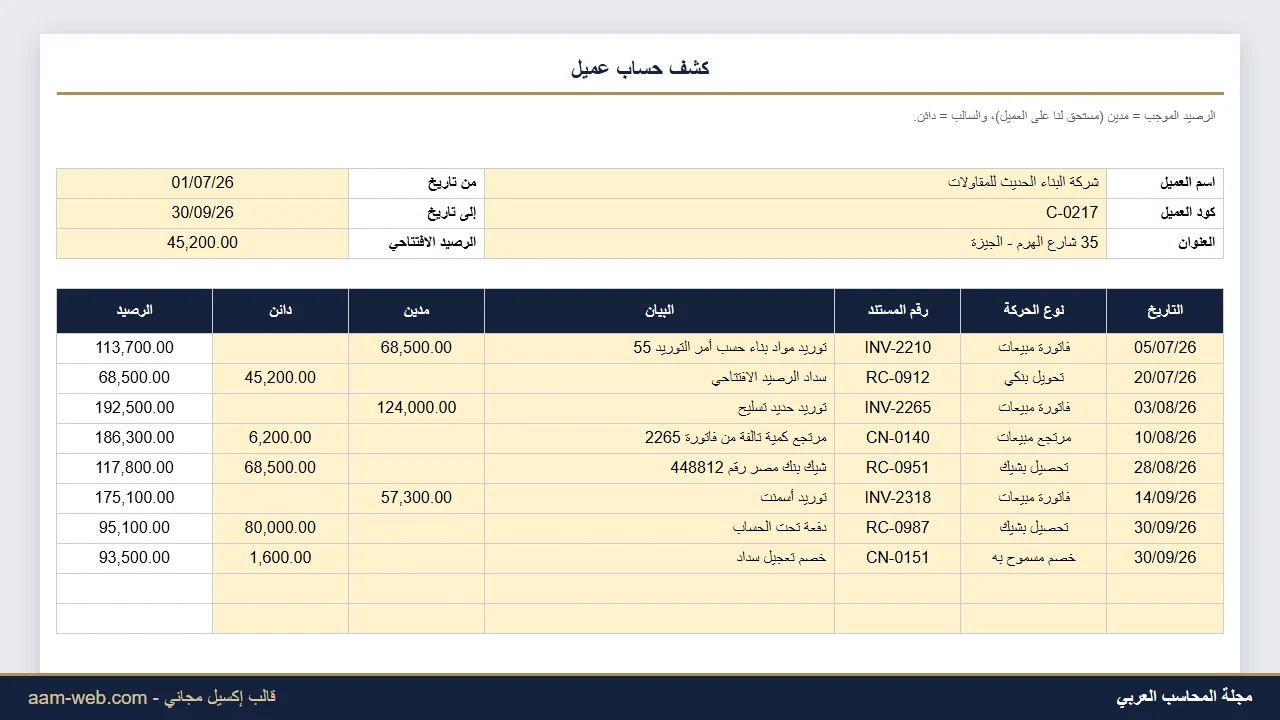1280x720 pixels.
Task: Click document number INV-2265
Action: point(898,408)
